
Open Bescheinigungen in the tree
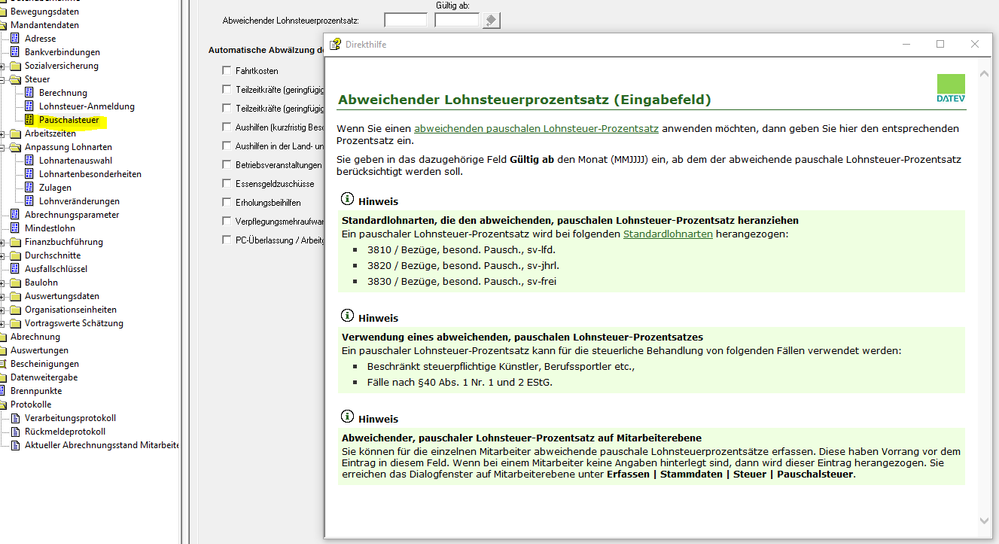(x=45, y=364)
